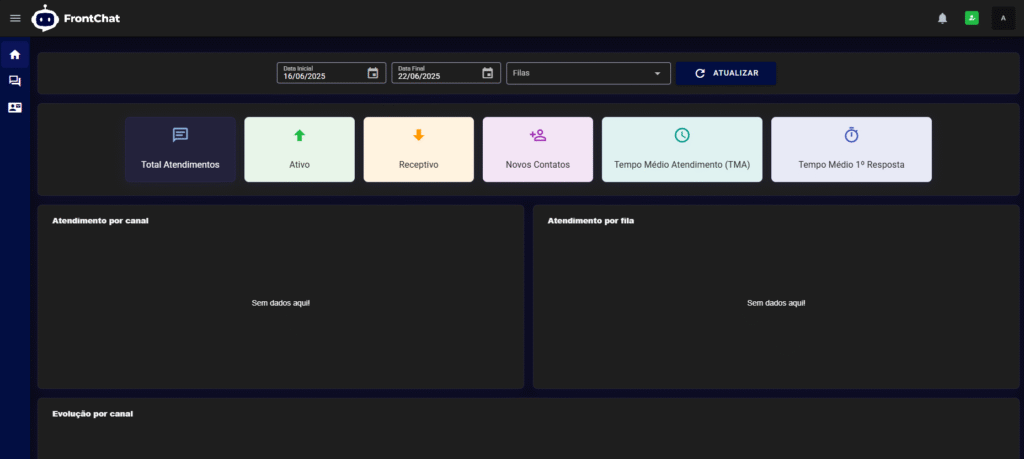The height and width of the screenshot is (459, 1024).
Task: Click Tempo Médio Atendimento (TMA) card
Action: (x=681, y=150)
